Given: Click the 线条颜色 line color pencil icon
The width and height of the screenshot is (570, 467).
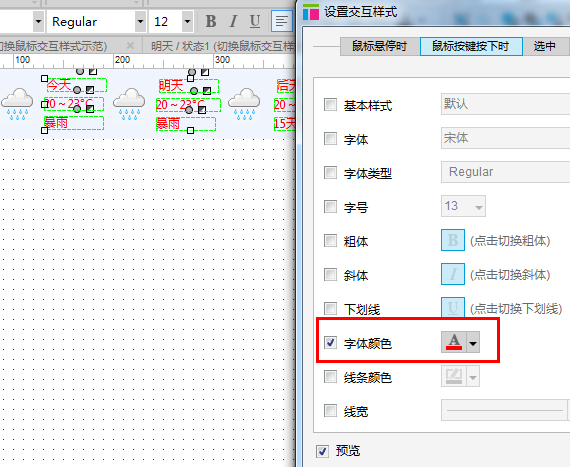Looking at the screenshot, I should [454, 376].
